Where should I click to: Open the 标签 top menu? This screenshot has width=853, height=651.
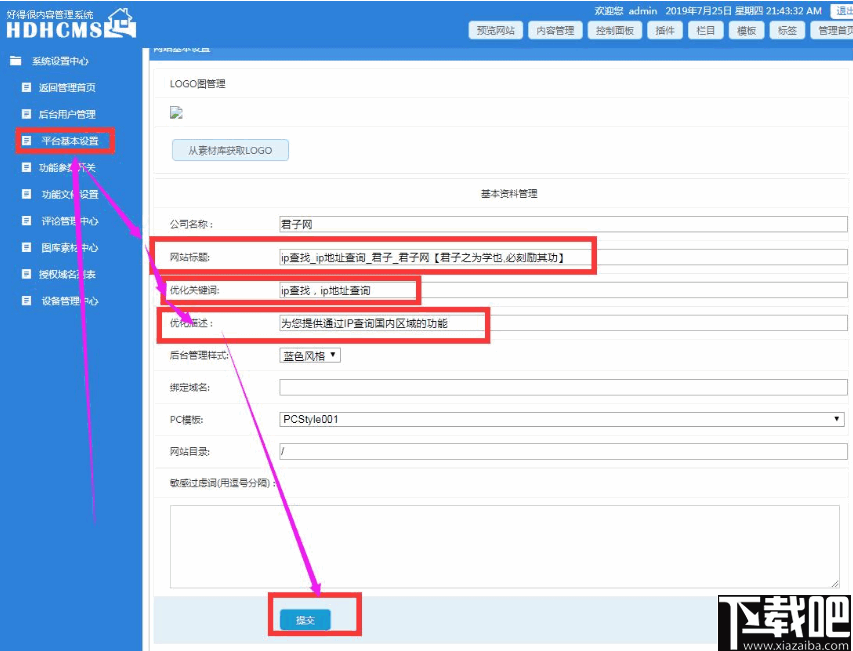point(787,30)
